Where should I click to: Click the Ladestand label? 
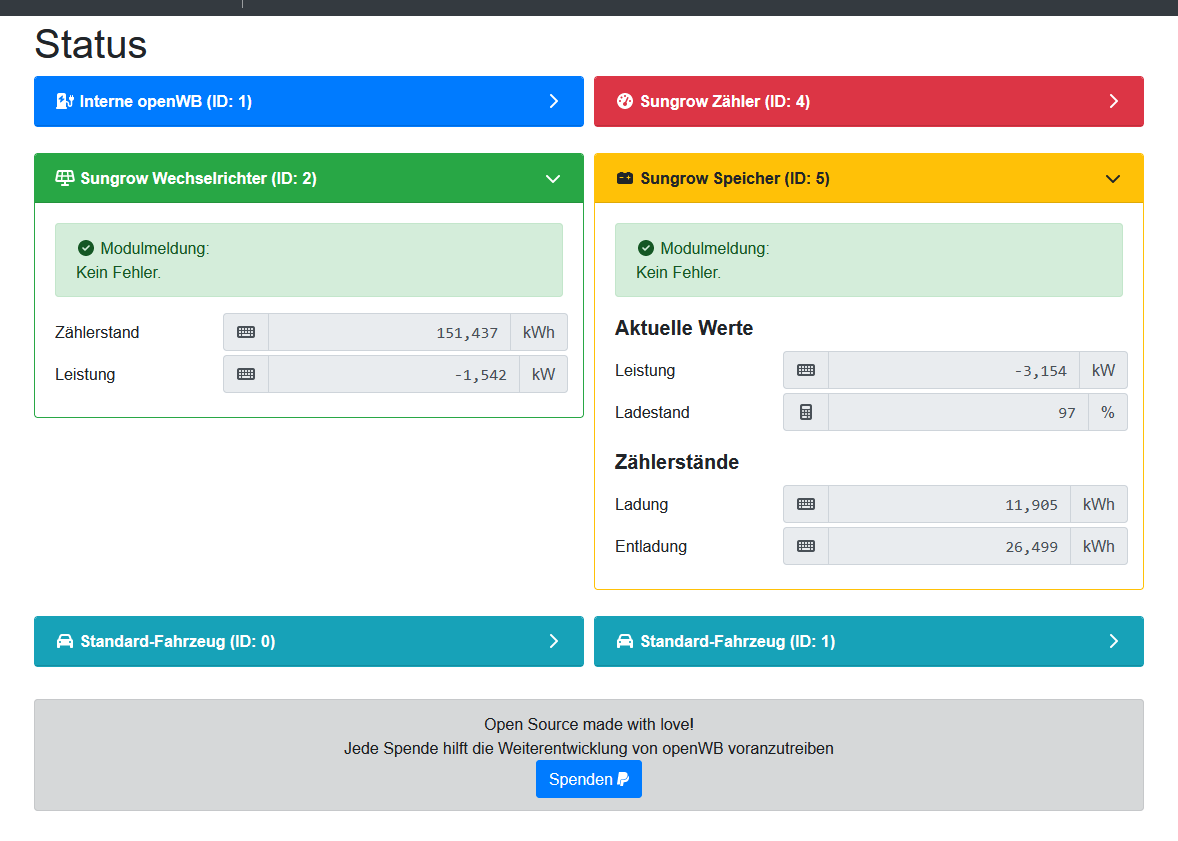pyautogui.click(x=652, y=412)
